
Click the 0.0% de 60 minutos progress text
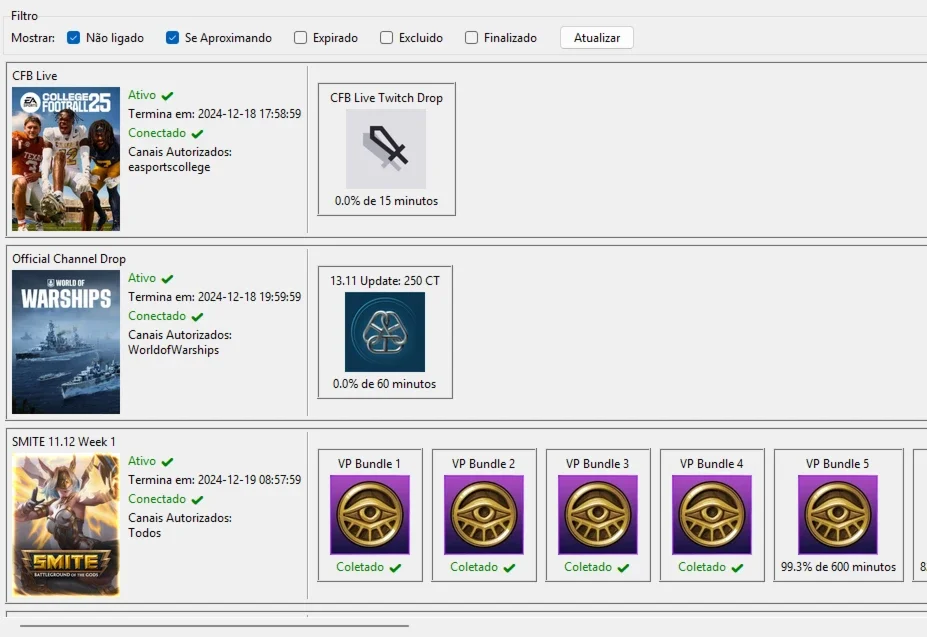click(384, 384)
